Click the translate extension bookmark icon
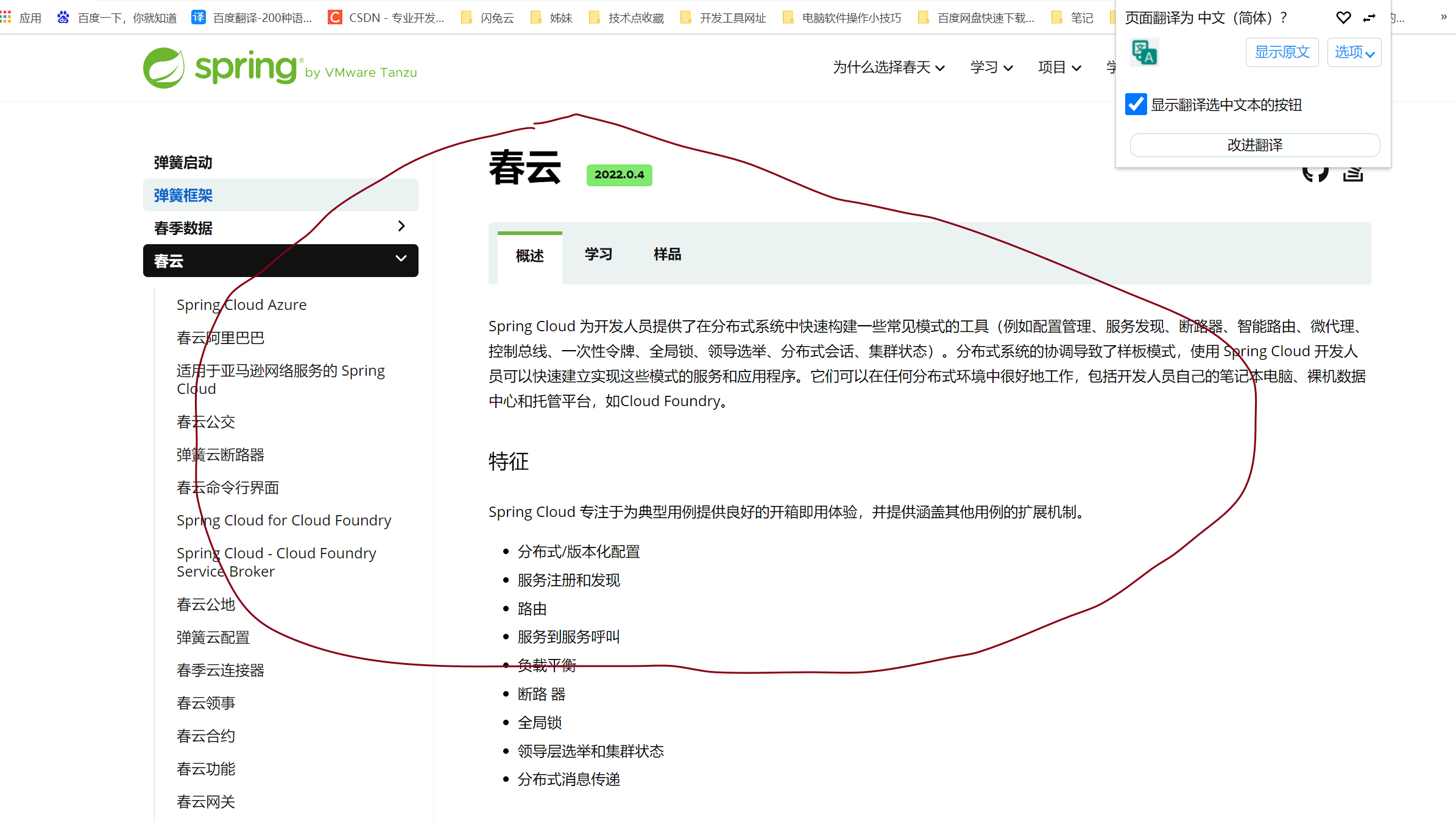This screenshot has width=1456, height=822. [x=198, y=17]
